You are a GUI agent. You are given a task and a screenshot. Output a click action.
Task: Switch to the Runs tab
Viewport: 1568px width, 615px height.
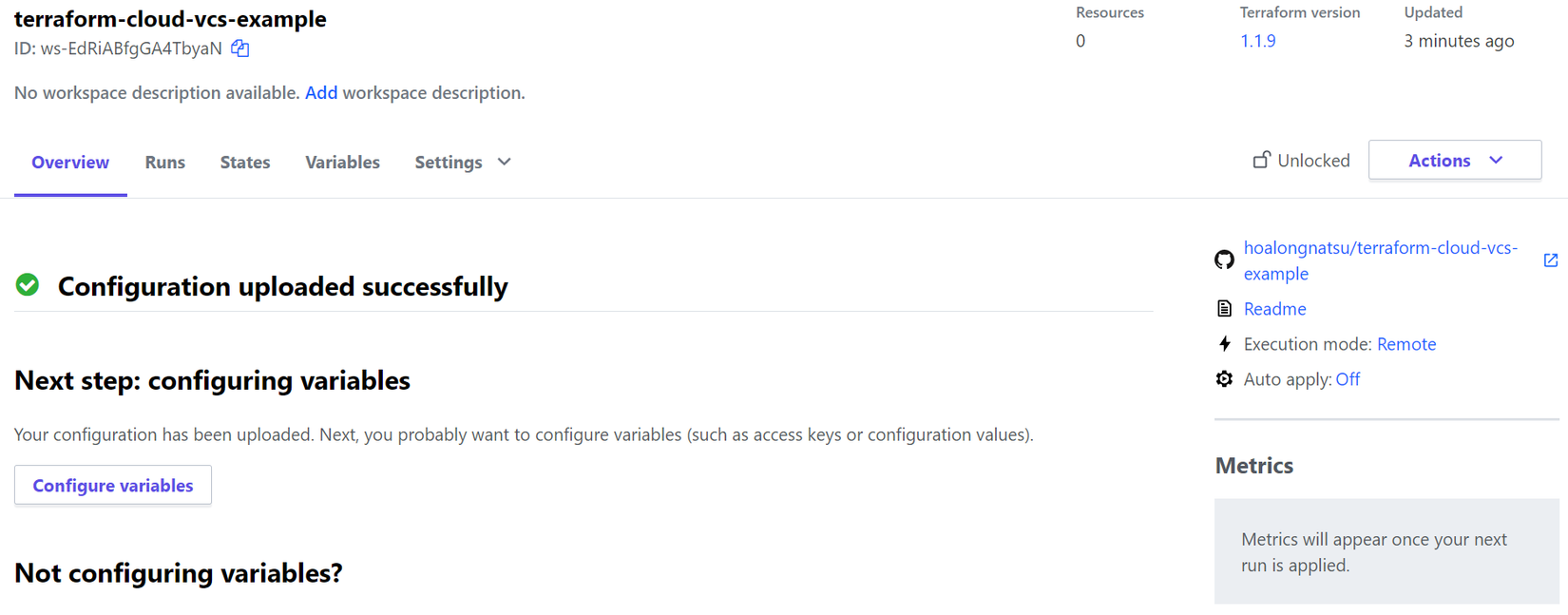[x=164, y=163]
